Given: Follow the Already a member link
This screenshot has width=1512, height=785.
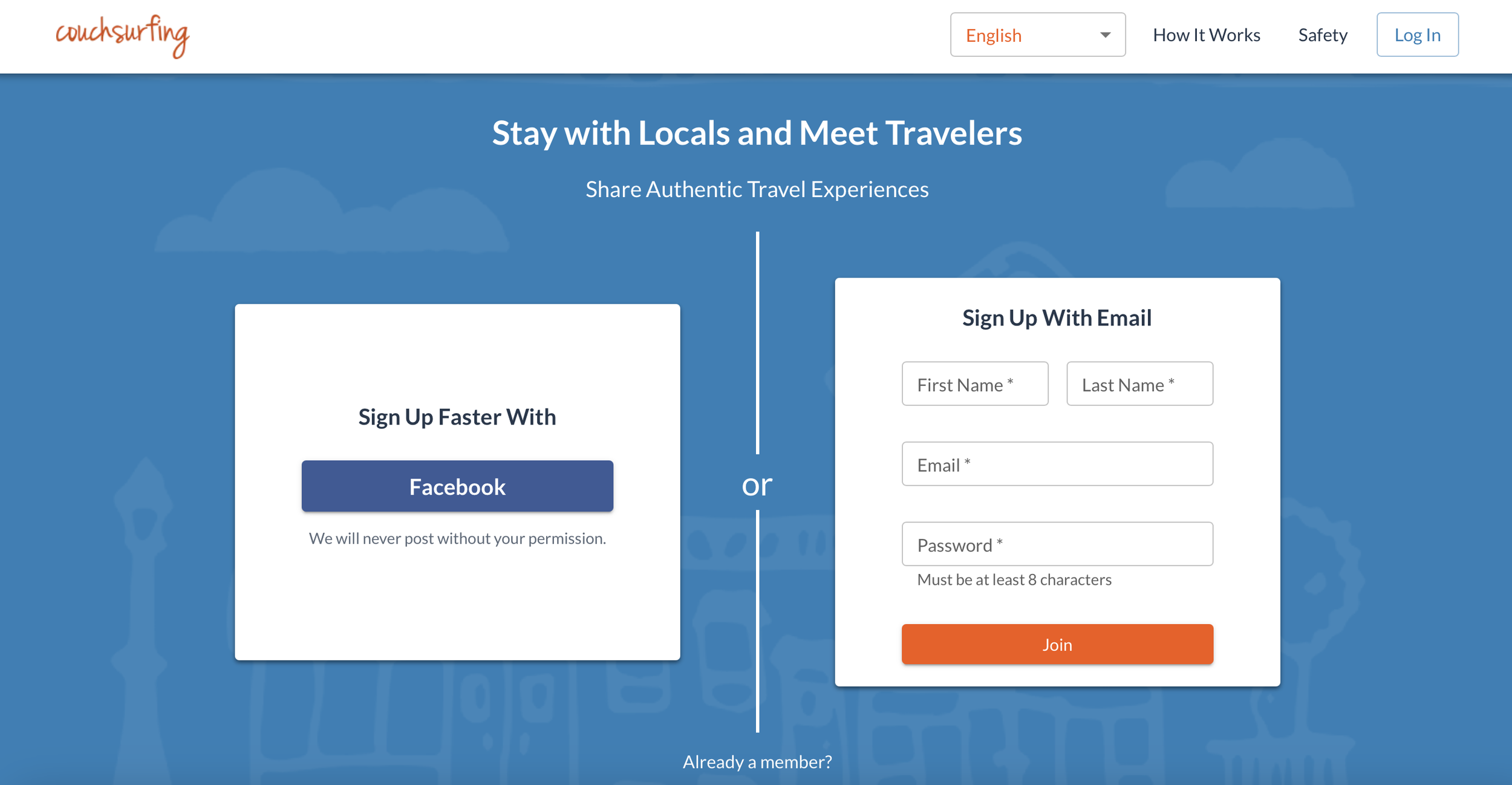Looking at the screenshot, I should [757, 762].
